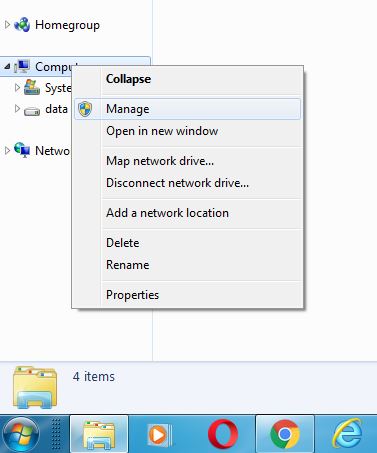
Task: Expand the Homegroup tree node
Action: (x=7, y=25)
